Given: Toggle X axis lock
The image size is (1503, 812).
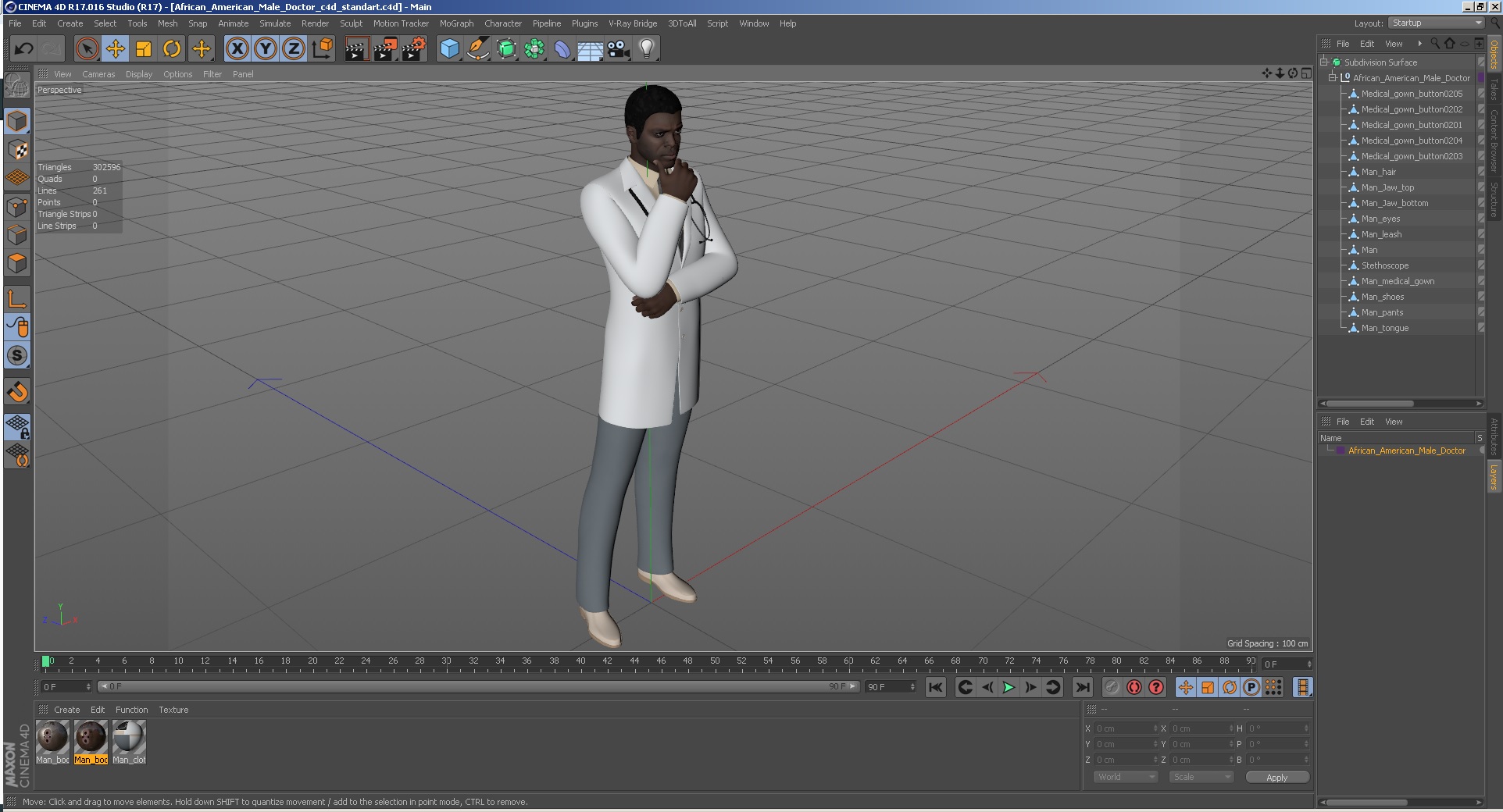Looking at the screenshot, I should pos(237,49).
